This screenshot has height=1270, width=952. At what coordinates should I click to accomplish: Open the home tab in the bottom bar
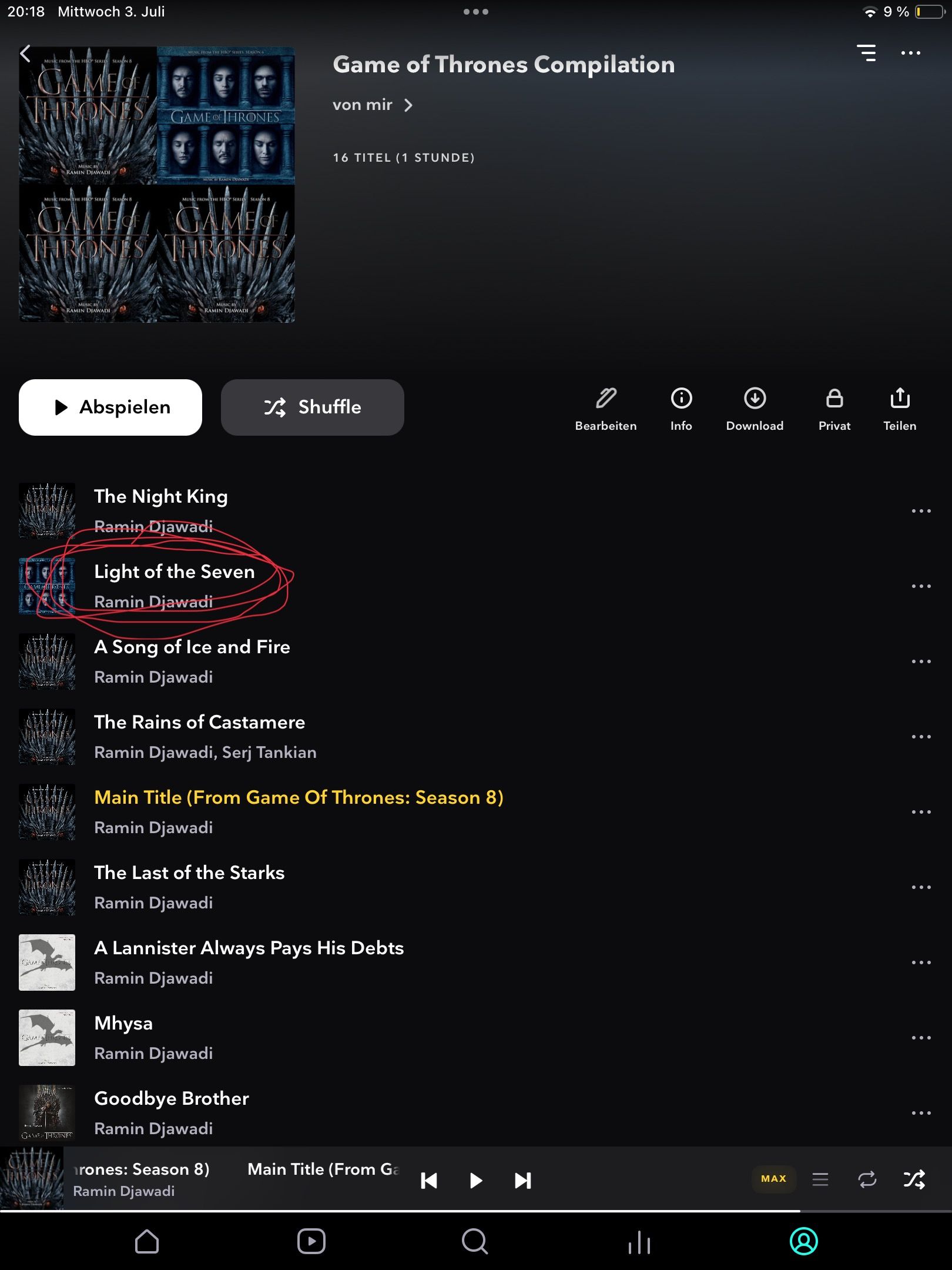(x=147, y=1241)
